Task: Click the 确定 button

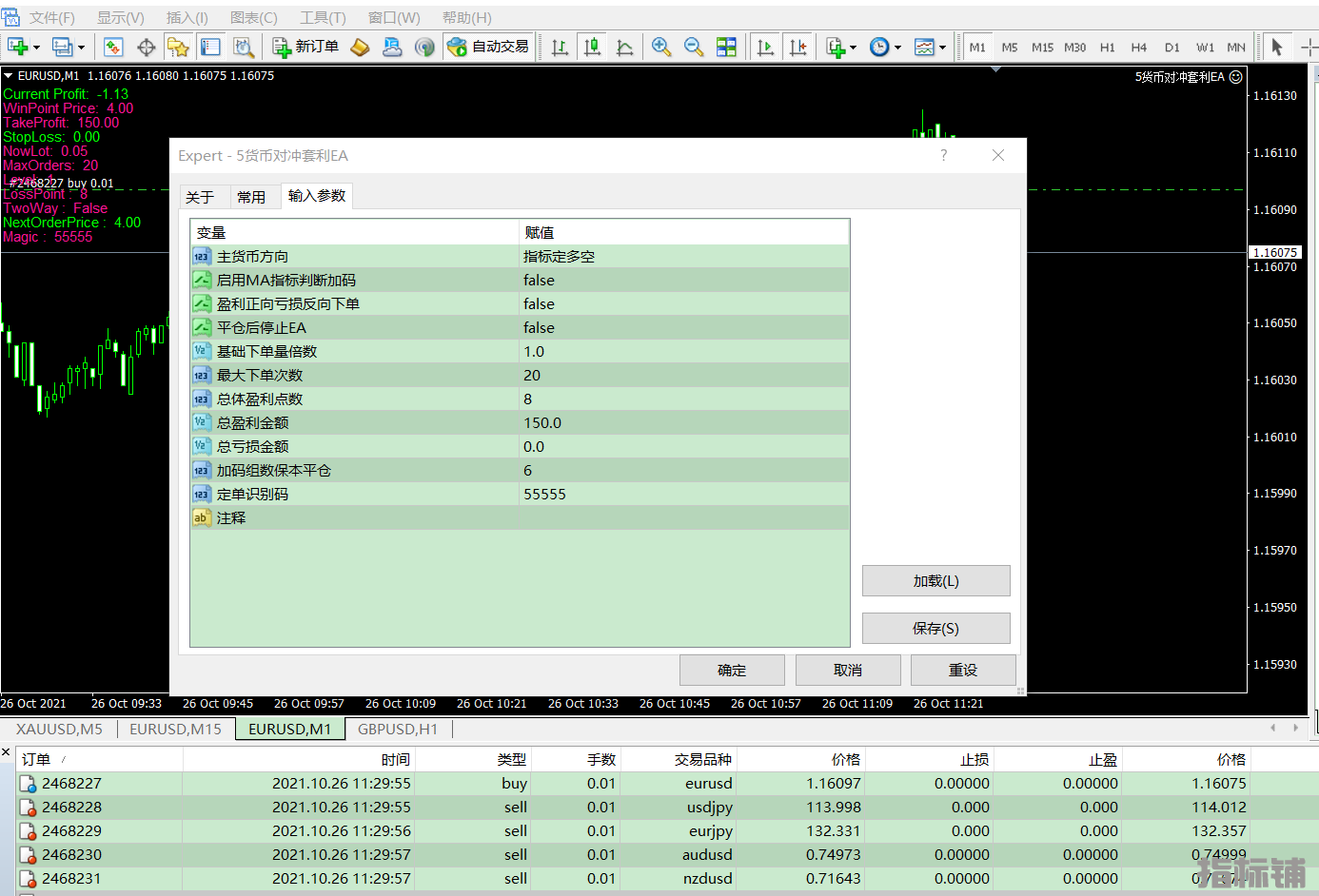Action: point(731,670)
